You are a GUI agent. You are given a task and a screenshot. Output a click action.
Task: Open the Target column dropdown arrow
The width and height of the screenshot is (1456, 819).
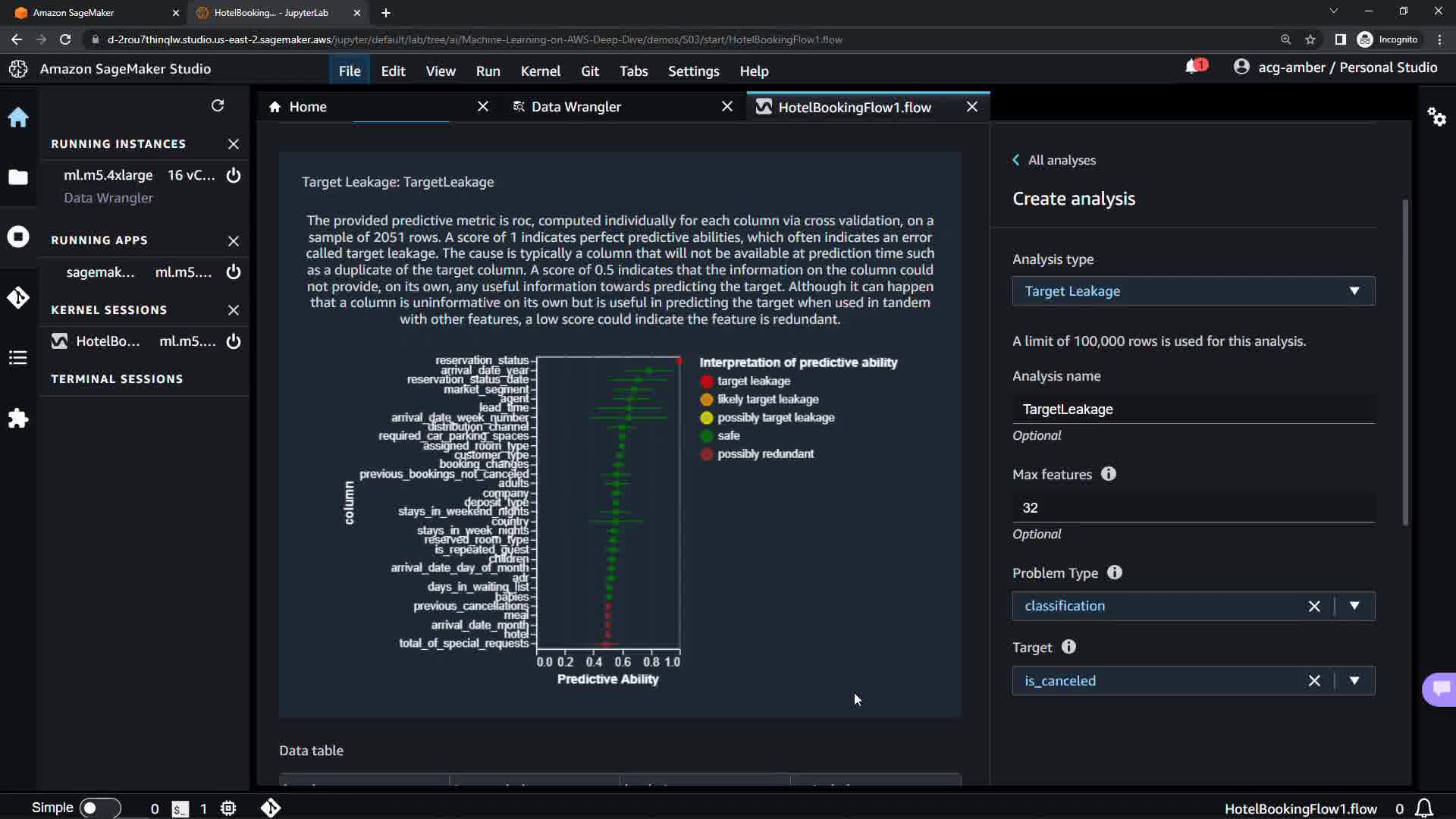tap(1354, 681)
